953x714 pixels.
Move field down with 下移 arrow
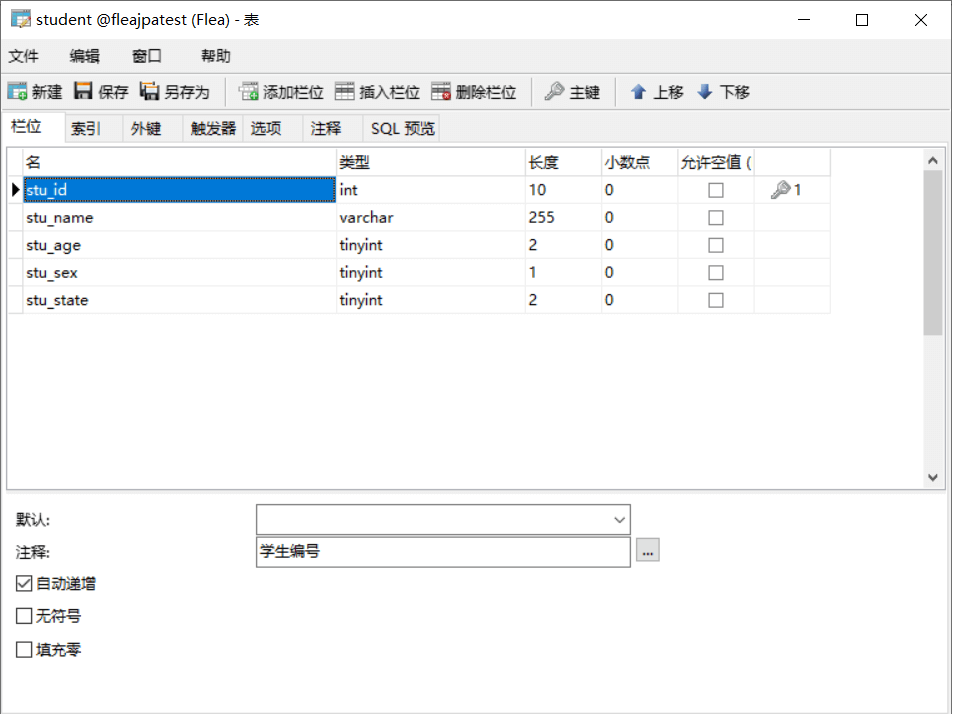[x=704, y=92]
